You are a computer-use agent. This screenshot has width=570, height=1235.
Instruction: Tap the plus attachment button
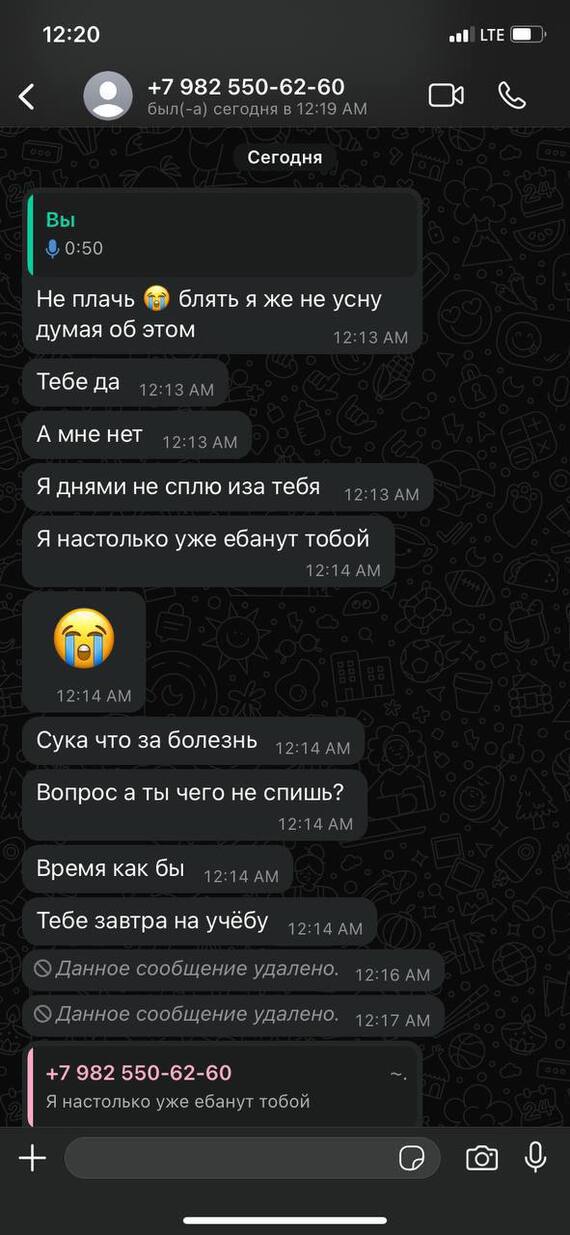click(33, 1158)
